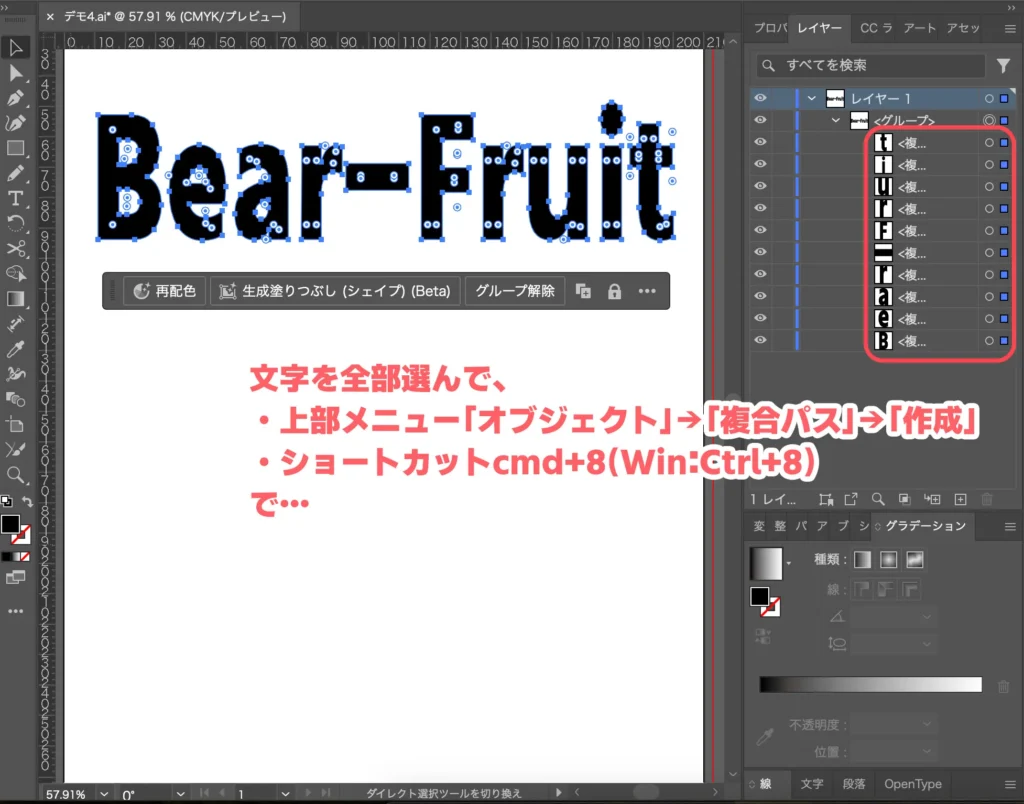The height and width of the screenshot is (804, 1024).
Task: Hide レイヤー 1 with eye icon
Action: tap(761, 98)
